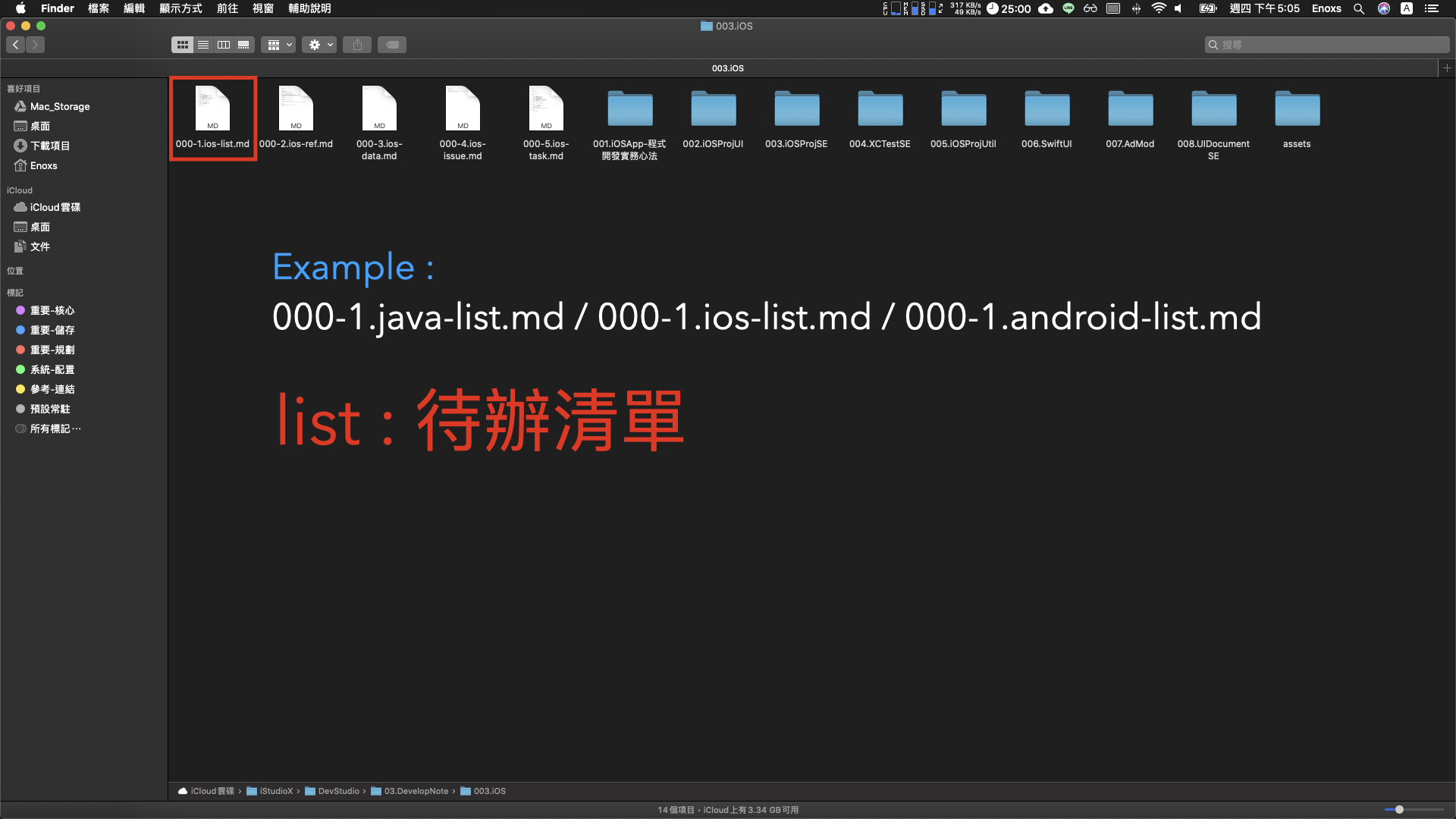Image resolution: width=1456 pixels, height=819 pixels.
Task: Open 下載項目 in sidebar favorites
Action: coord(42,146)
